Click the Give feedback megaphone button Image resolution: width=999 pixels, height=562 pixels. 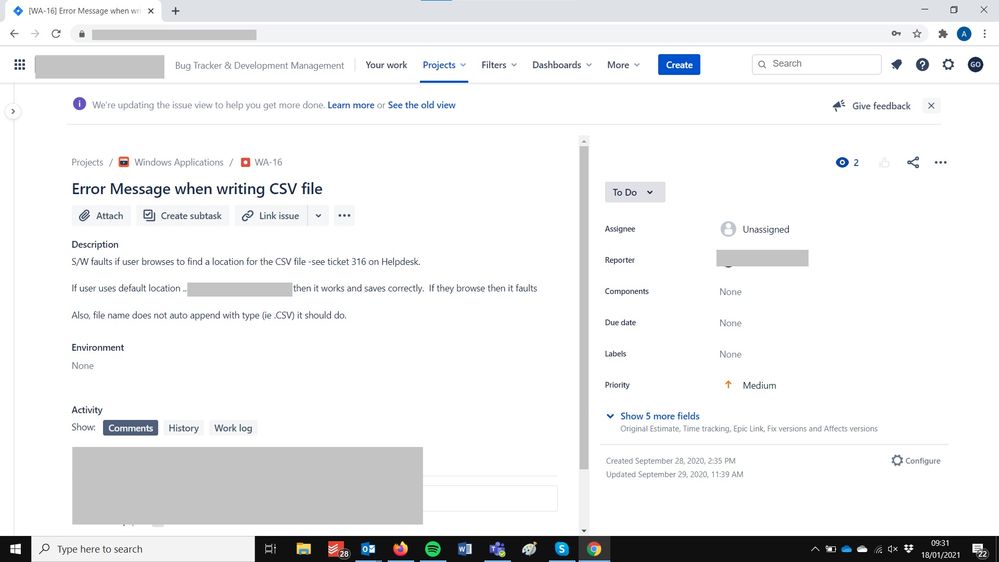(x=871, y=106)
